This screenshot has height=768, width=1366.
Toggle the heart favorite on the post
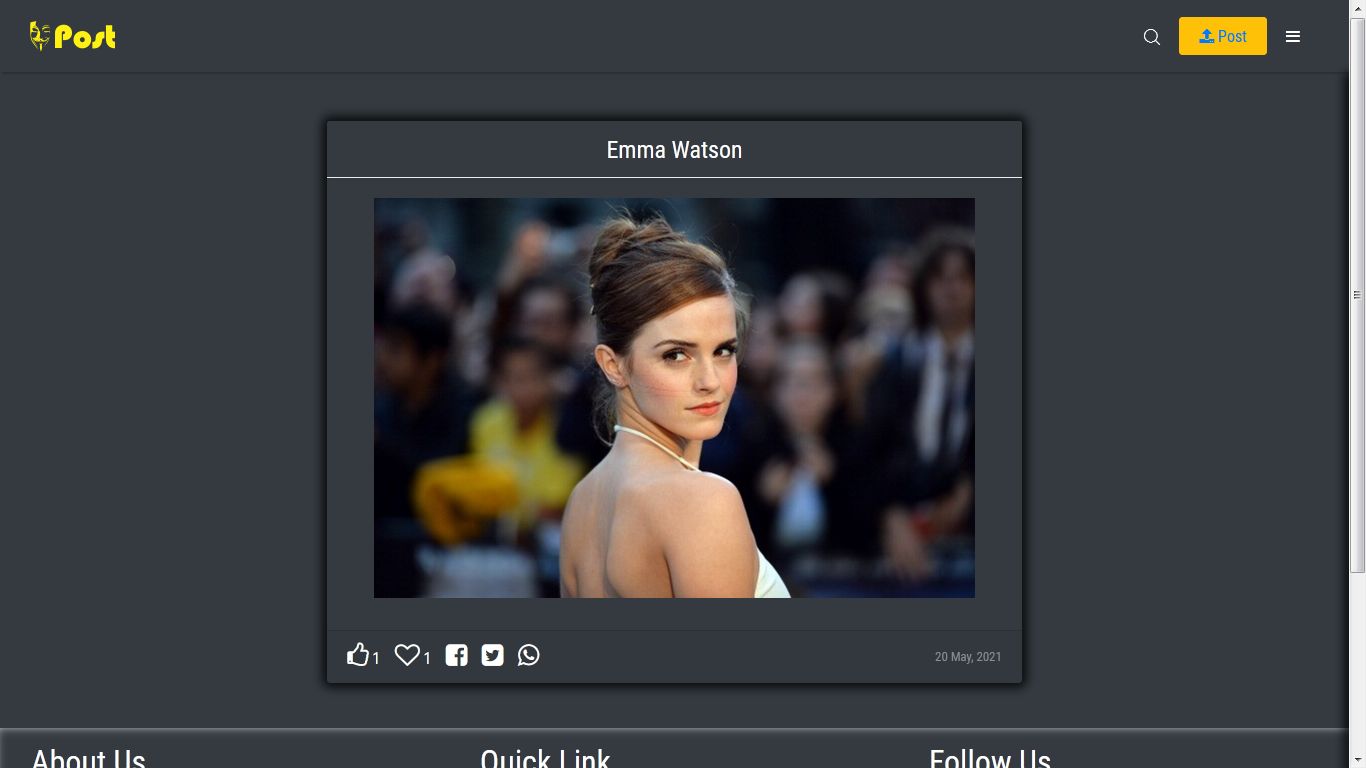406,654
